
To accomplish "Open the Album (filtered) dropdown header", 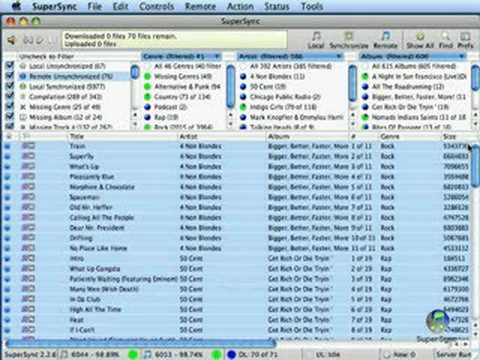I will 413,56.
